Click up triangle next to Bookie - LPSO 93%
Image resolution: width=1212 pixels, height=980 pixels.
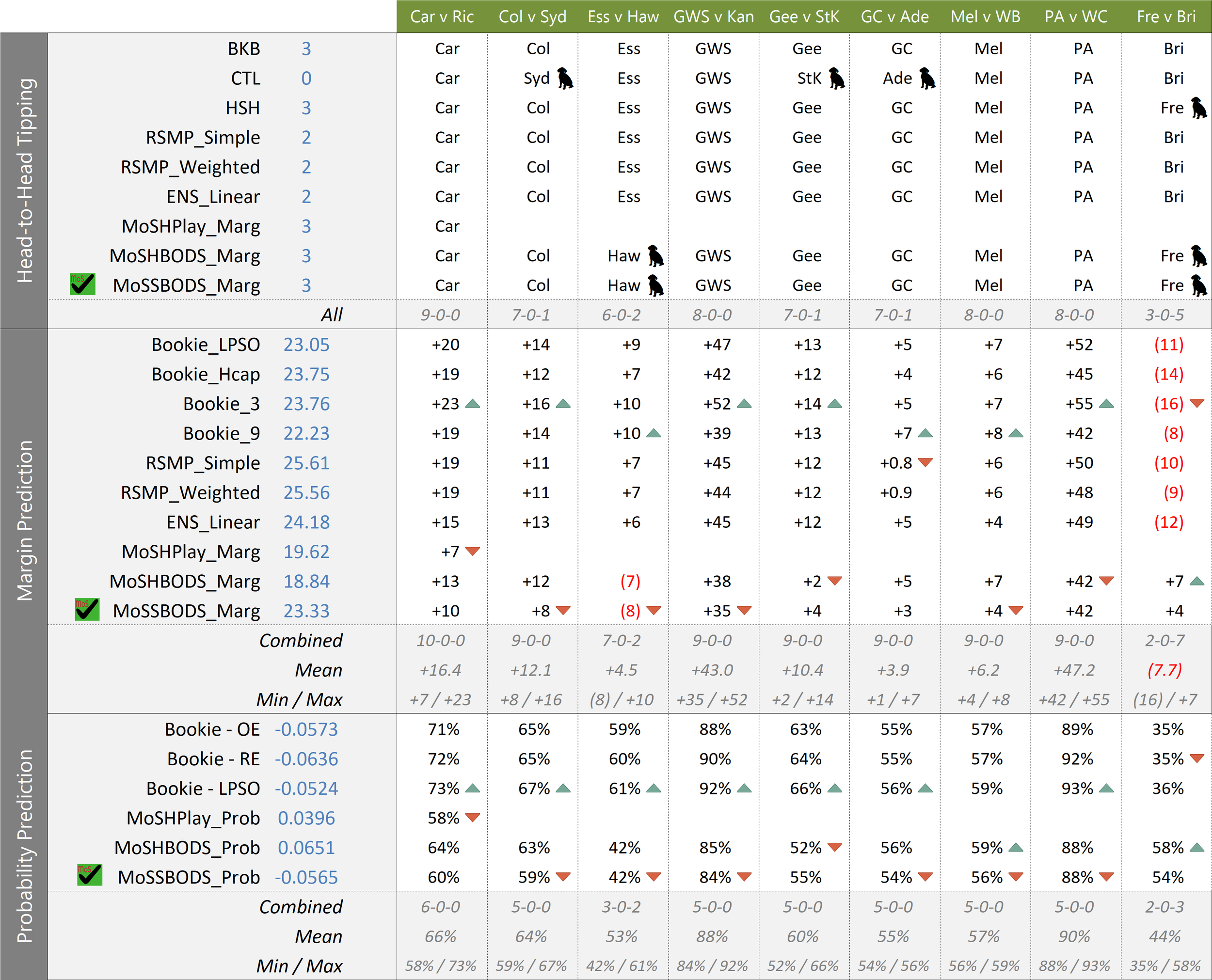click(1107, 788)
